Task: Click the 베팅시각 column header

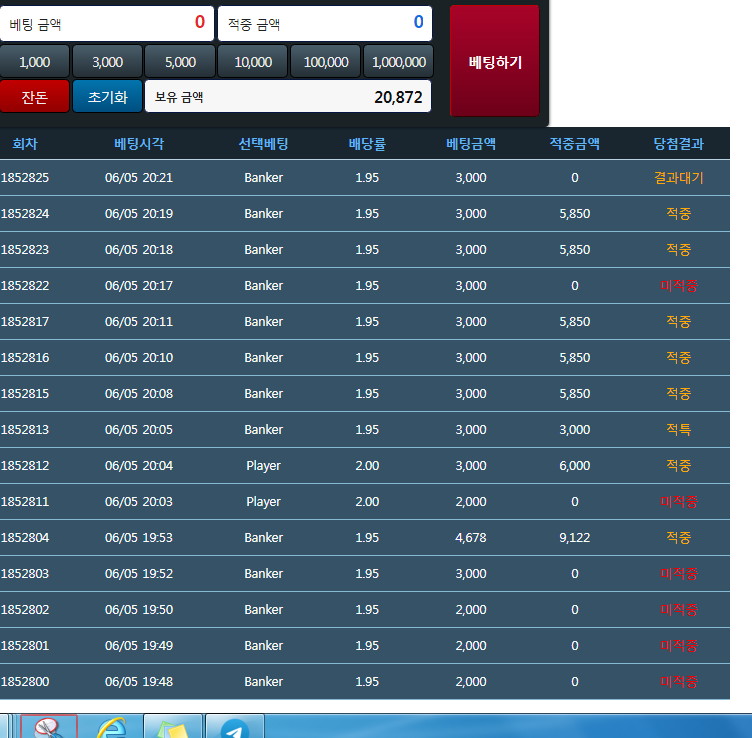Action: [x=139, y=143]
